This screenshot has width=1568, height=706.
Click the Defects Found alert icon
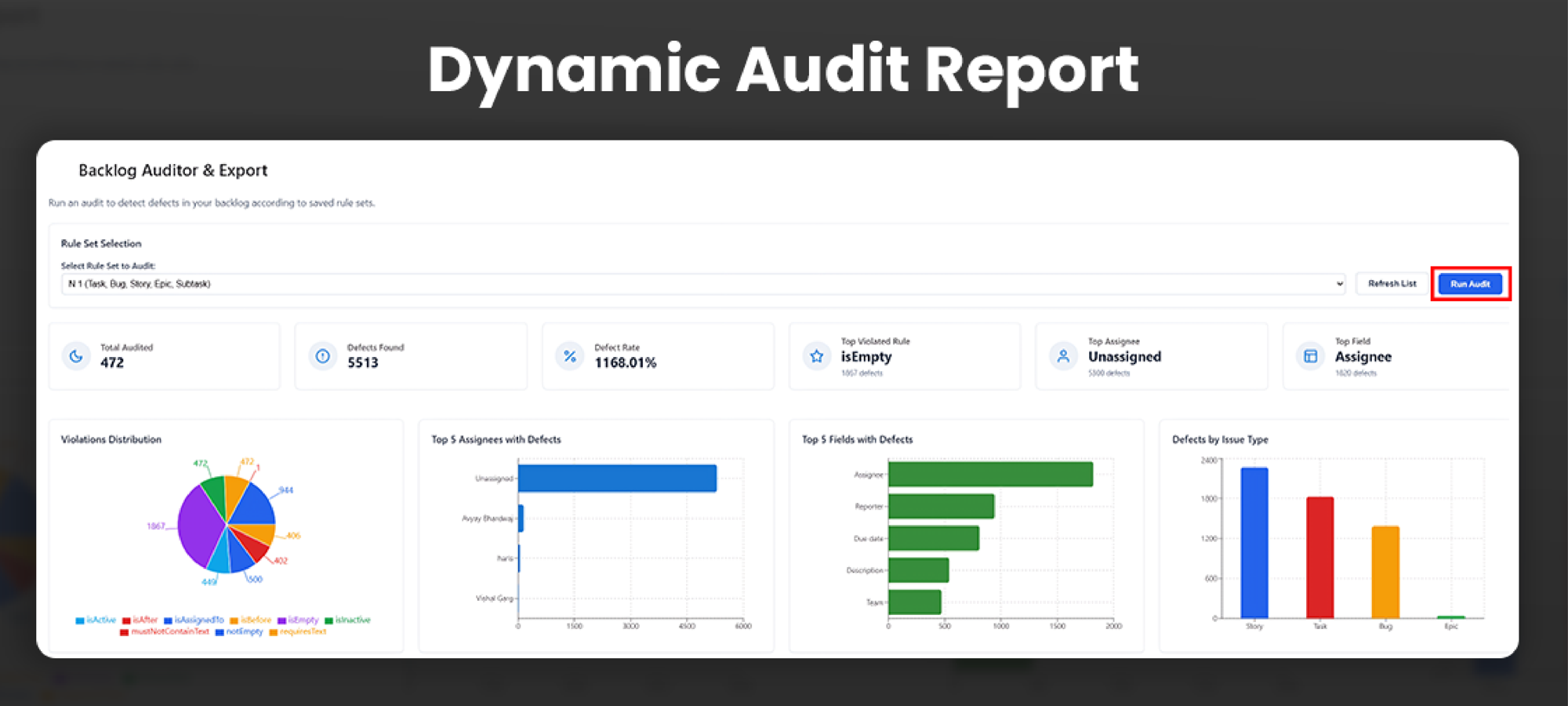click(x=322, y=356)
